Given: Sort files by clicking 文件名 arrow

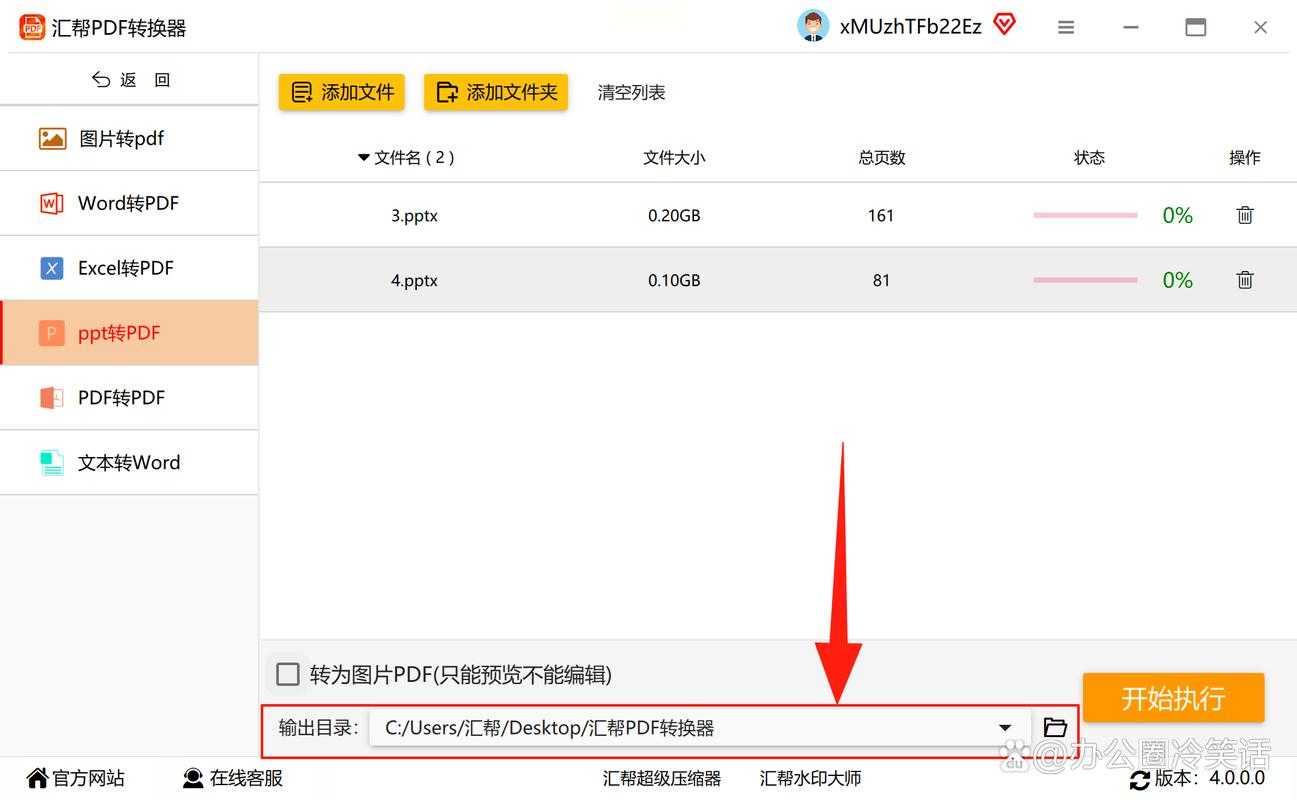Looking at the screenshot, I should point(363,157).
